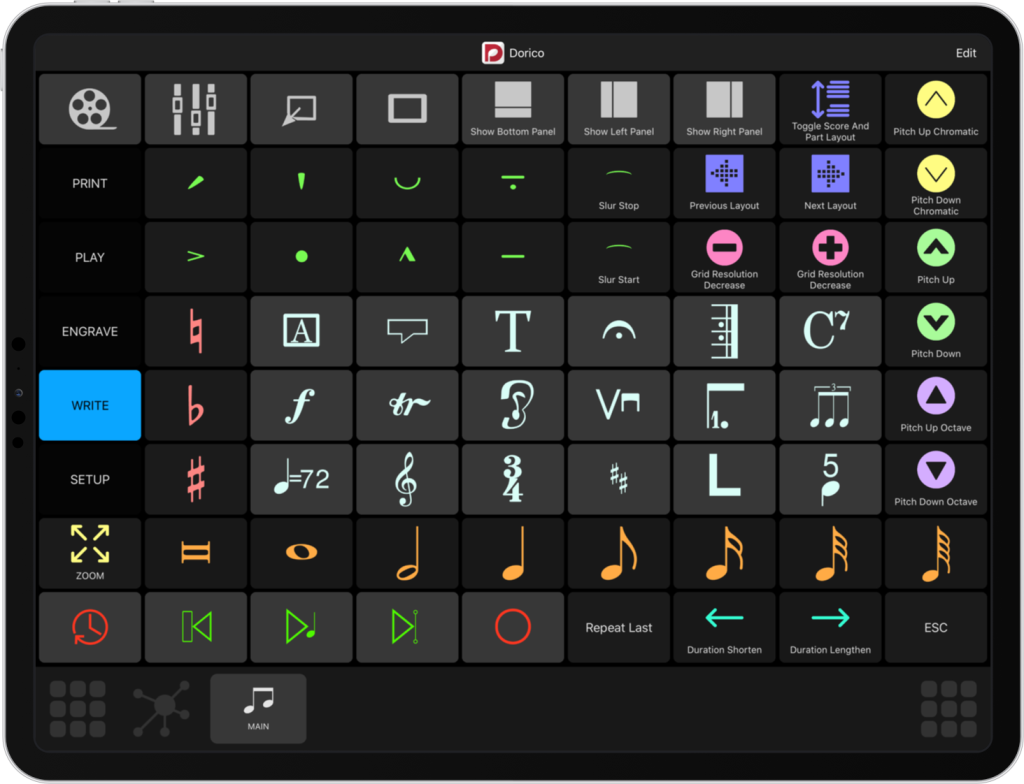Toggle Show Right Panel
This screenshot has height=784, width=1024.
[x=724, y=109]
